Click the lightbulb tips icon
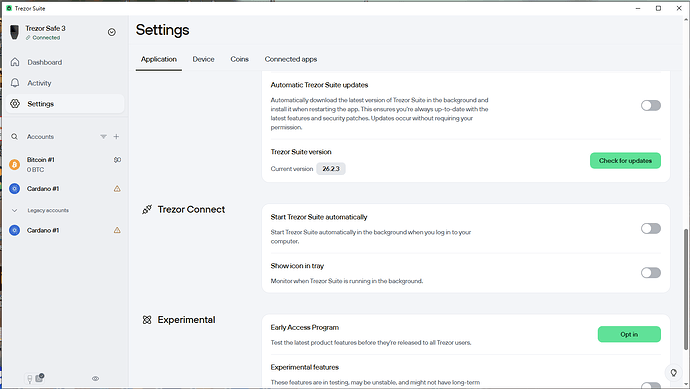Viewport: 690px width, 389px height. pyautogui.click(x=673, y=373)
